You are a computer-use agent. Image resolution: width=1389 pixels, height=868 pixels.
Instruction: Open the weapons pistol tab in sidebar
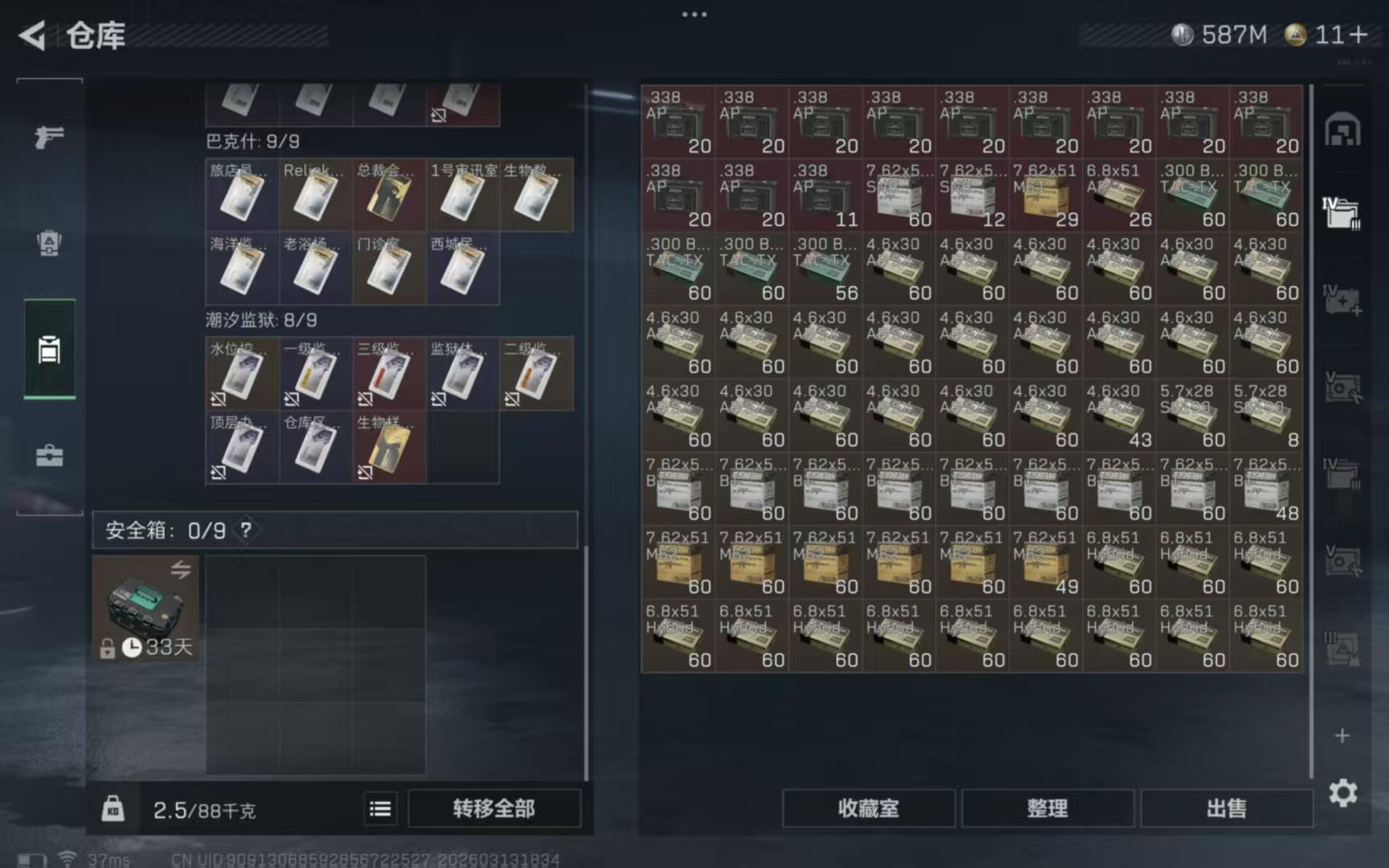[49, 137]
